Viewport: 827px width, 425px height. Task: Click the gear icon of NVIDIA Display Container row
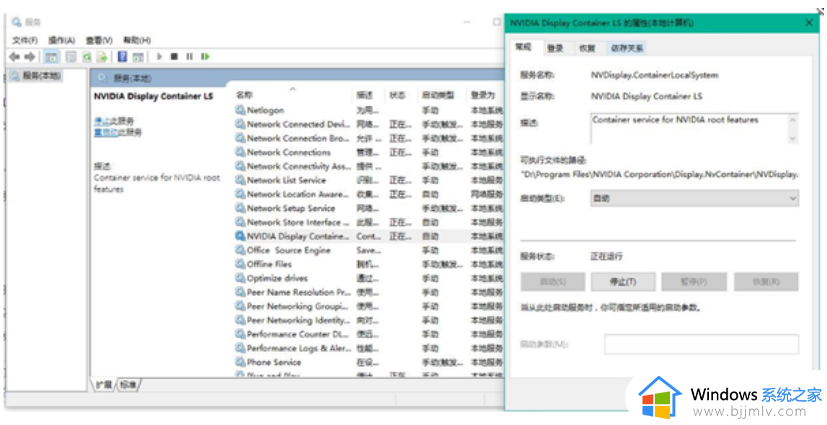tap(240, 236)
